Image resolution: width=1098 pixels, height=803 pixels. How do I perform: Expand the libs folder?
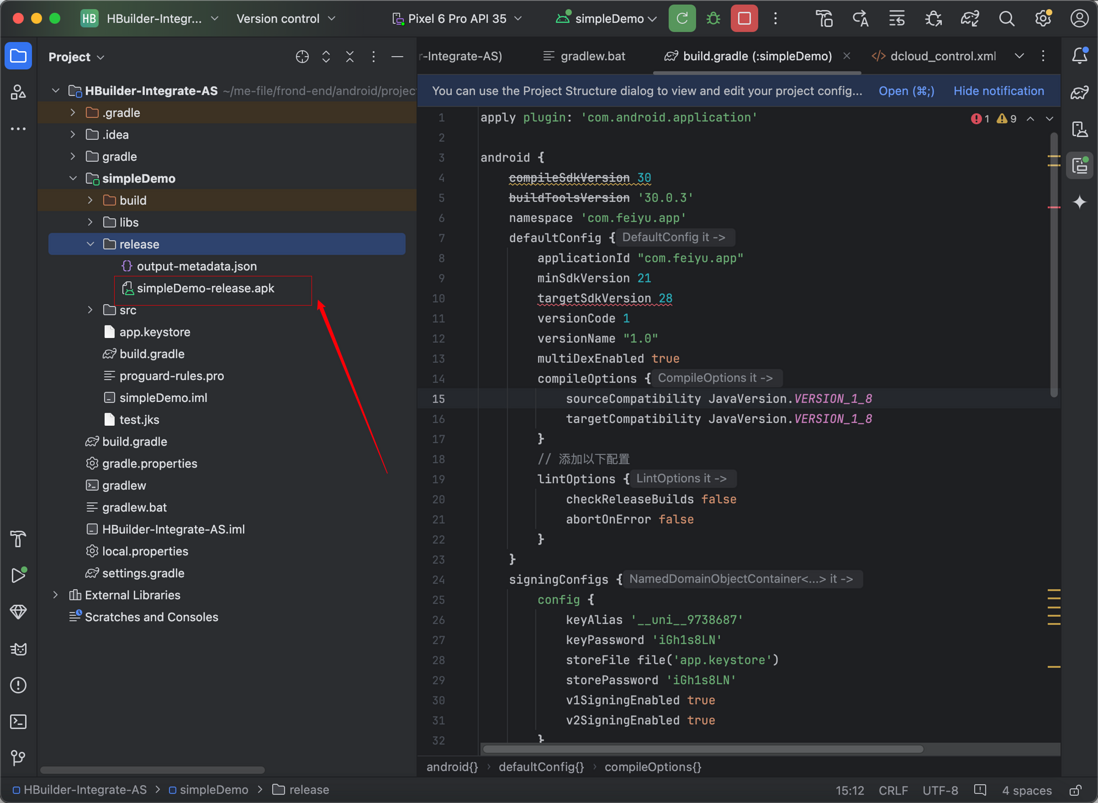(90, 222)
